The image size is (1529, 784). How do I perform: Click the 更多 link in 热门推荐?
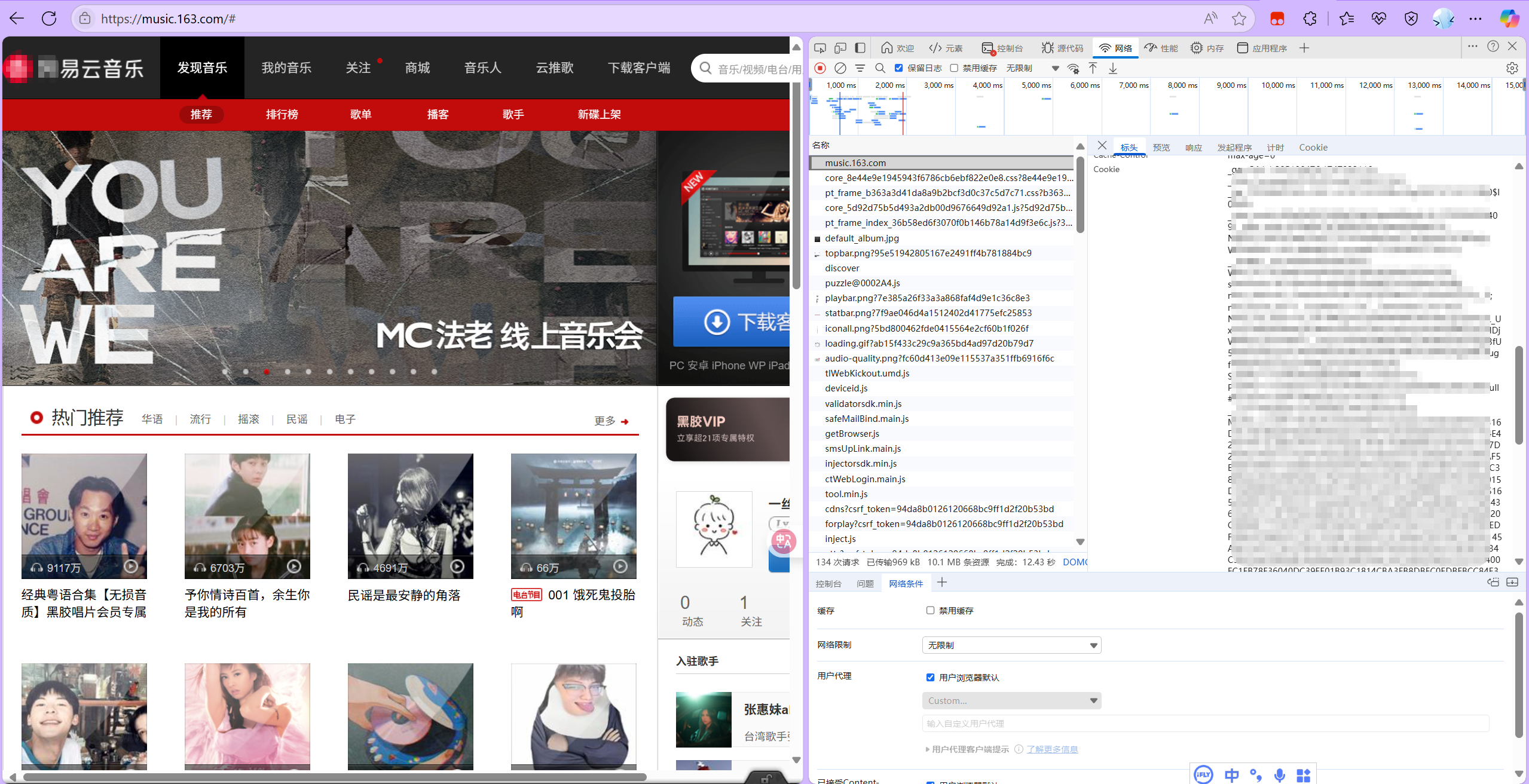611,421
